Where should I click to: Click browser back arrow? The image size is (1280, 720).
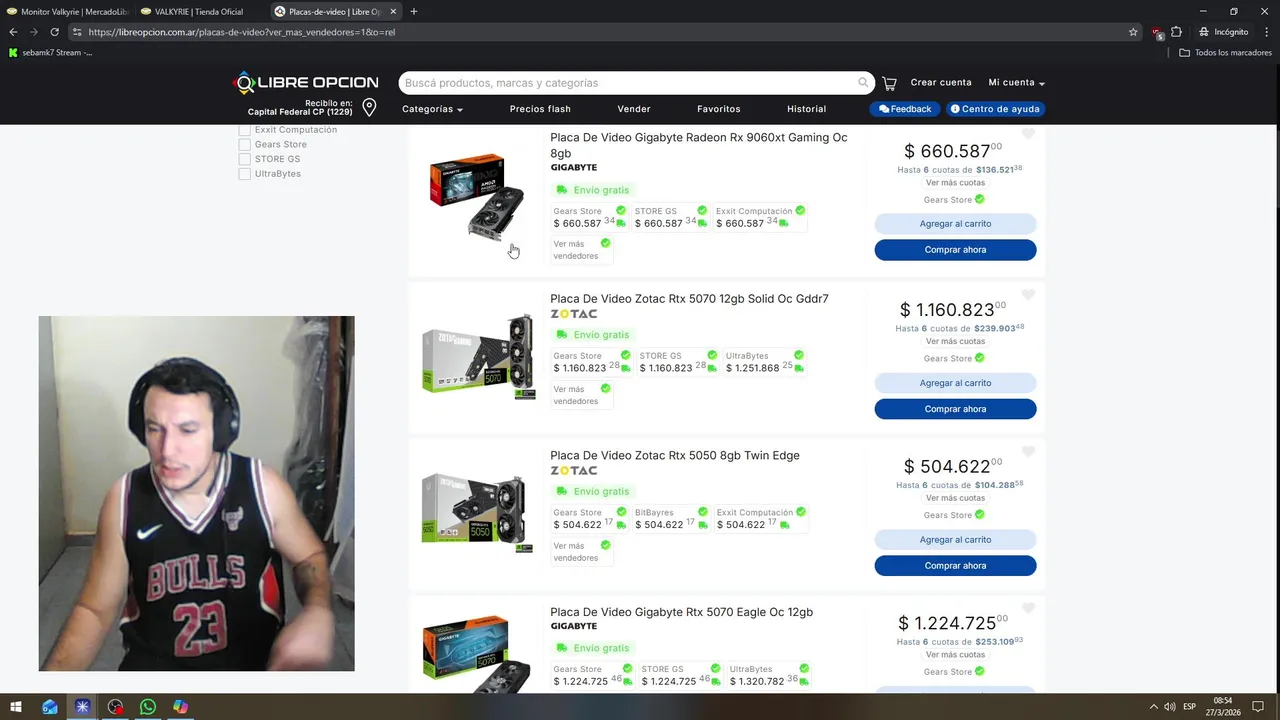coord(13,32)
